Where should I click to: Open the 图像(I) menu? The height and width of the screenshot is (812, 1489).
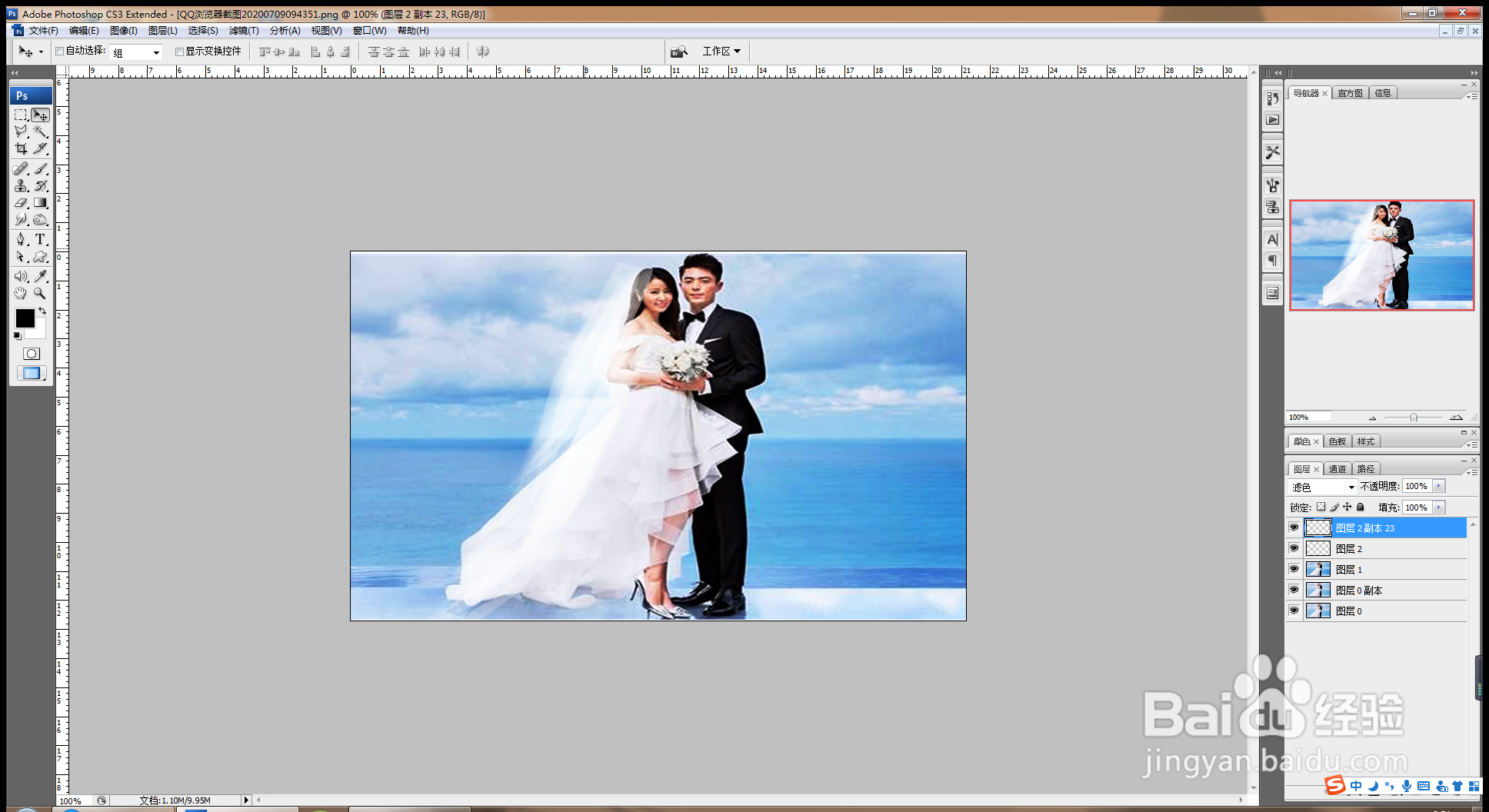pyautogui.click(x=123, y=31)
